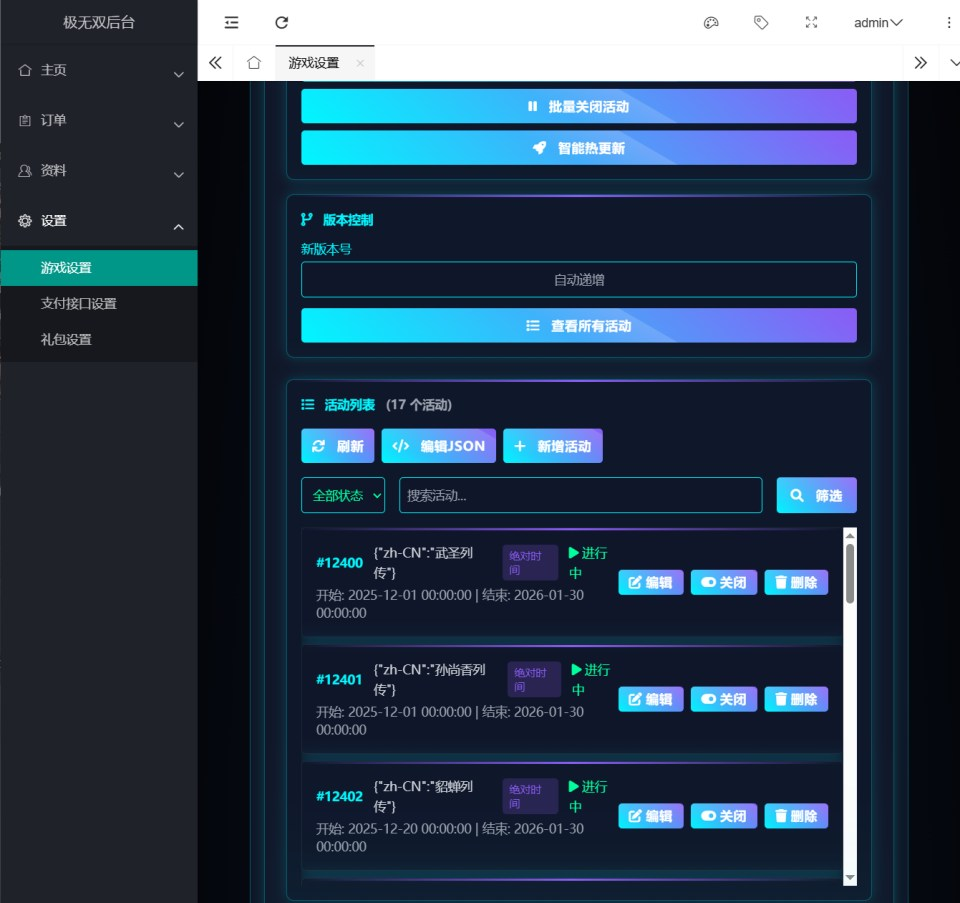
Task: Open the 全部状态 status dropdown
Action: (343, 495)
